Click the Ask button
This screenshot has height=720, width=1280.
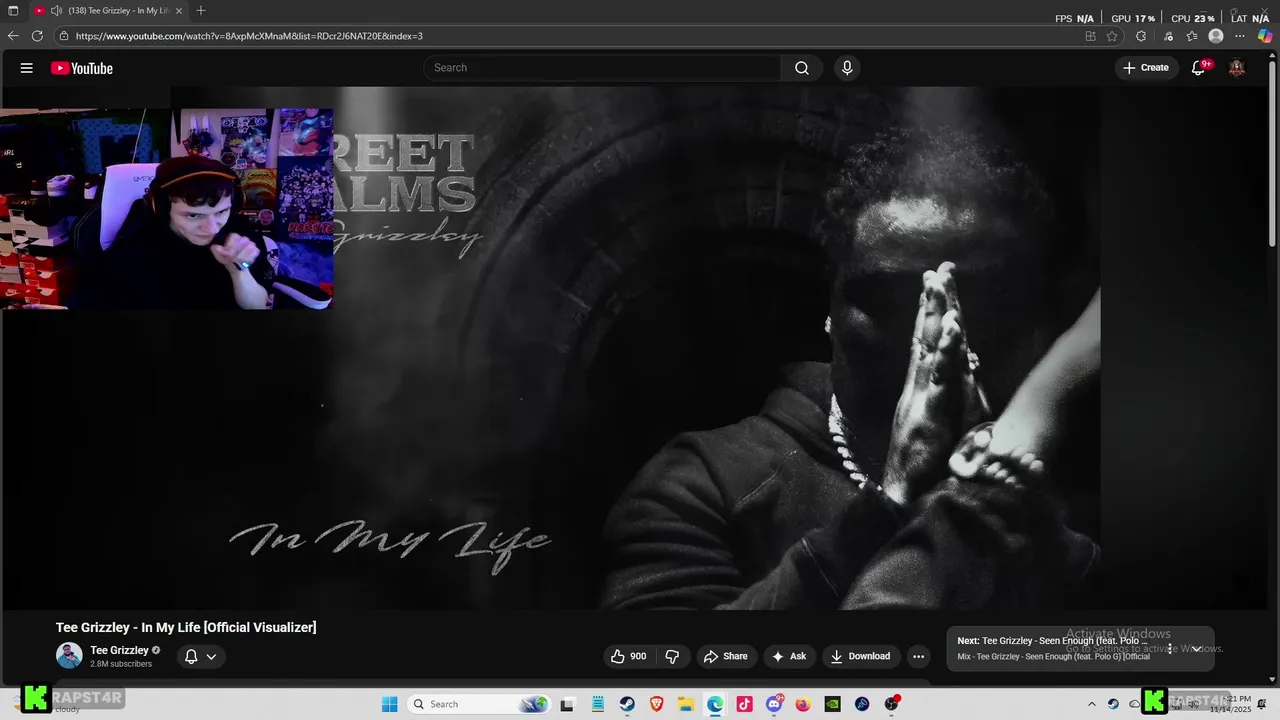tap(789, 657)
